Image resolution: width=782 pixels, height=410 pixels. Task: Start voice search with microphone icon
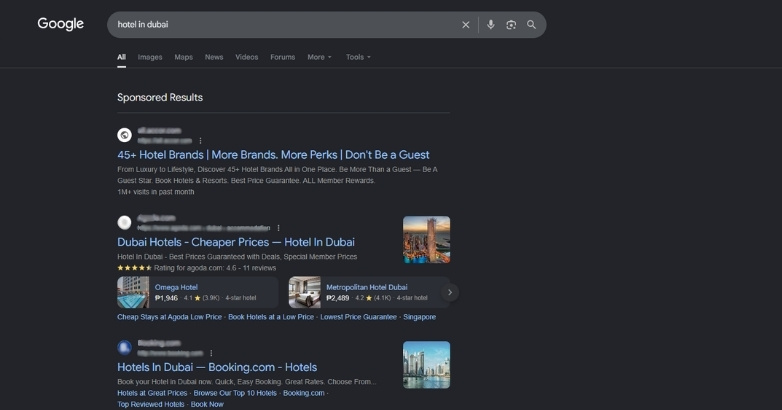(x=491, y=24)
